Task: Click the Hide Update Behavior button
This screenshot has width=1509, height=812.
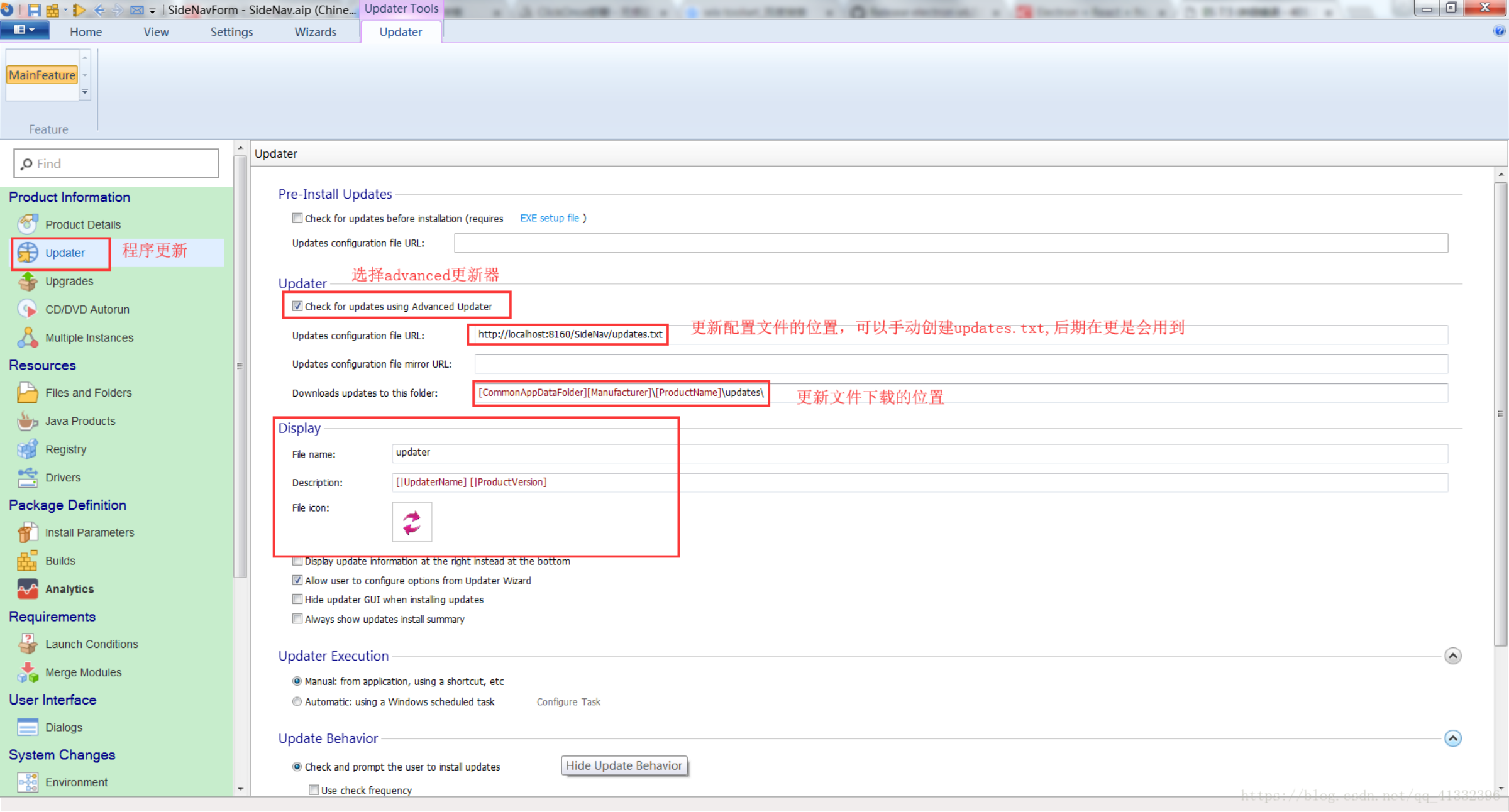Action: click(x=624, y=765)
